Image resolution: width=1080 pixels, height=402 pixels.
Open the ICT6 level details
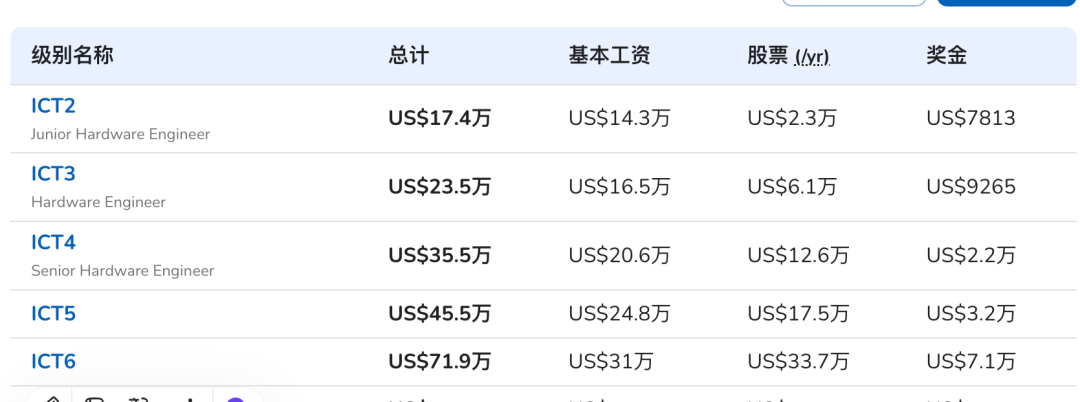(x=53, y=362)
